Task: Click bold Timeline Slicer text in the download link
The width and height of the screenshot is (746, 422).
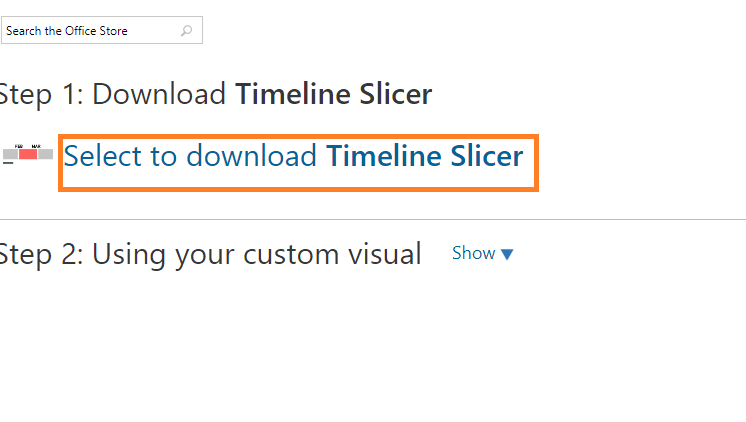Action: (424, 156)
